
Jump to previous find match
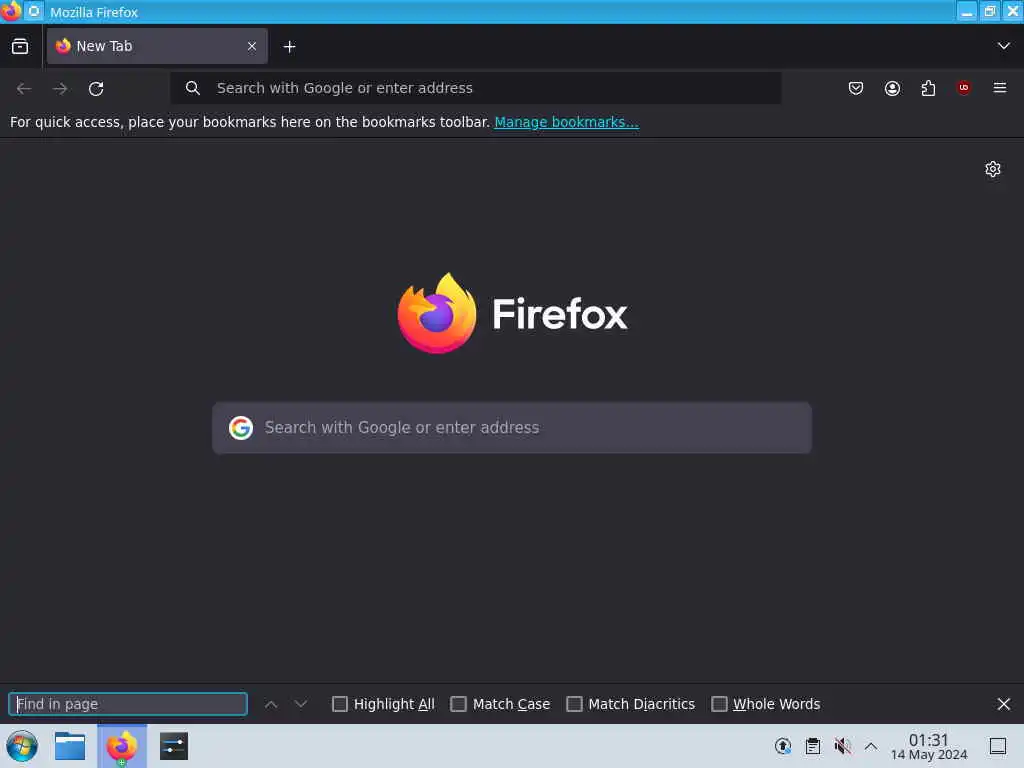(x=270, y=704)
